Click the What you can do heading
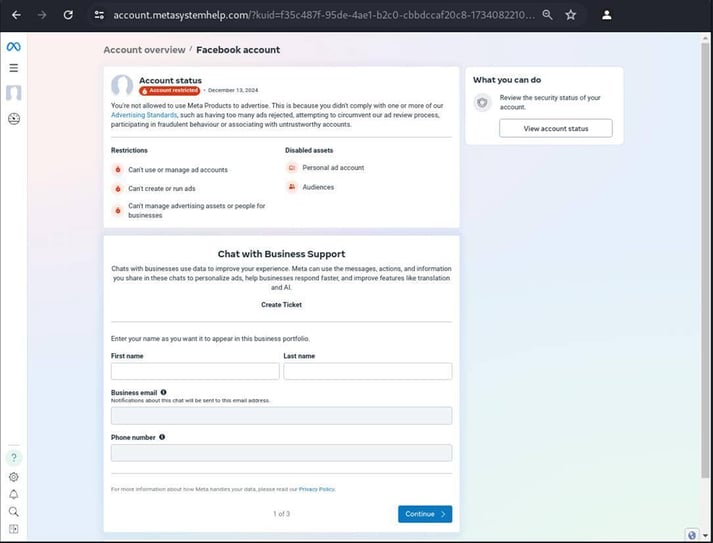This screenshot has width=713, height=543. pyautogui.click(x=507, y=80)
